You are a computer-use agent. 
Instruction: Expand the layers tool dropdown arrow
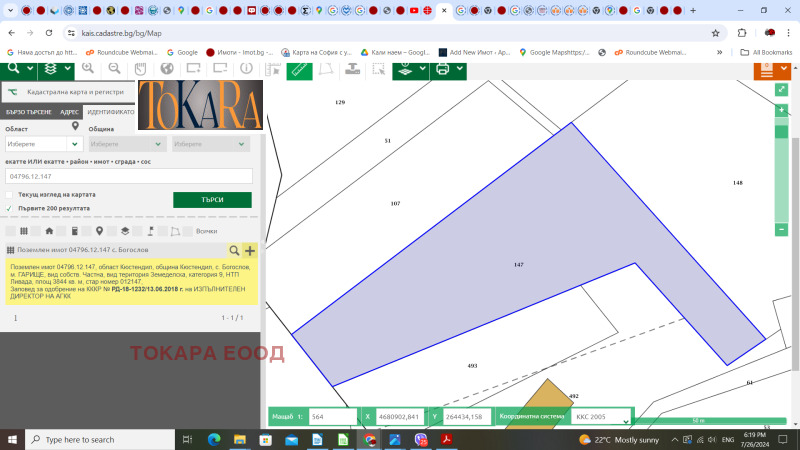coord(67,68)
